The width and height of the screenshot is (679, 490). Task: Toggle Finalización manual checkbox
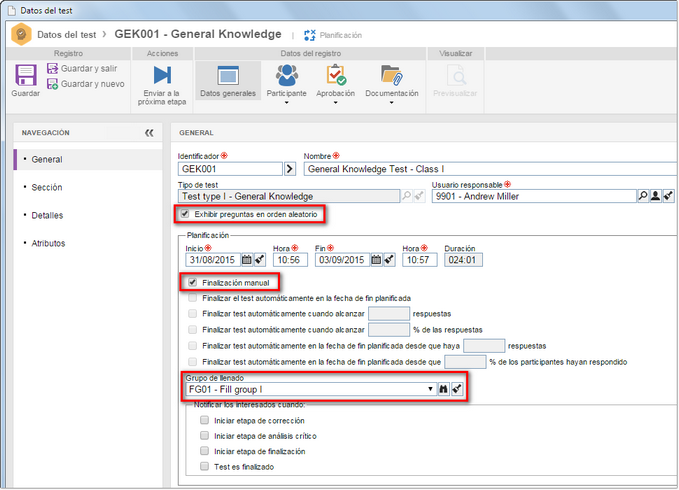coord(193,282)
